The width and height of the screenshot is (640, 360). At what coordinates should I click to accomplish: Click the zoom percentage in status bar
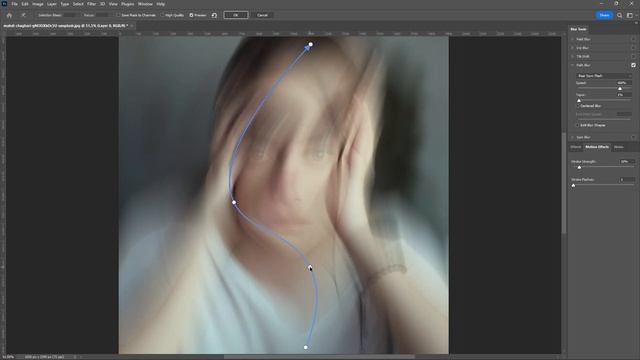pyautogui.click(x=8, y=357)
